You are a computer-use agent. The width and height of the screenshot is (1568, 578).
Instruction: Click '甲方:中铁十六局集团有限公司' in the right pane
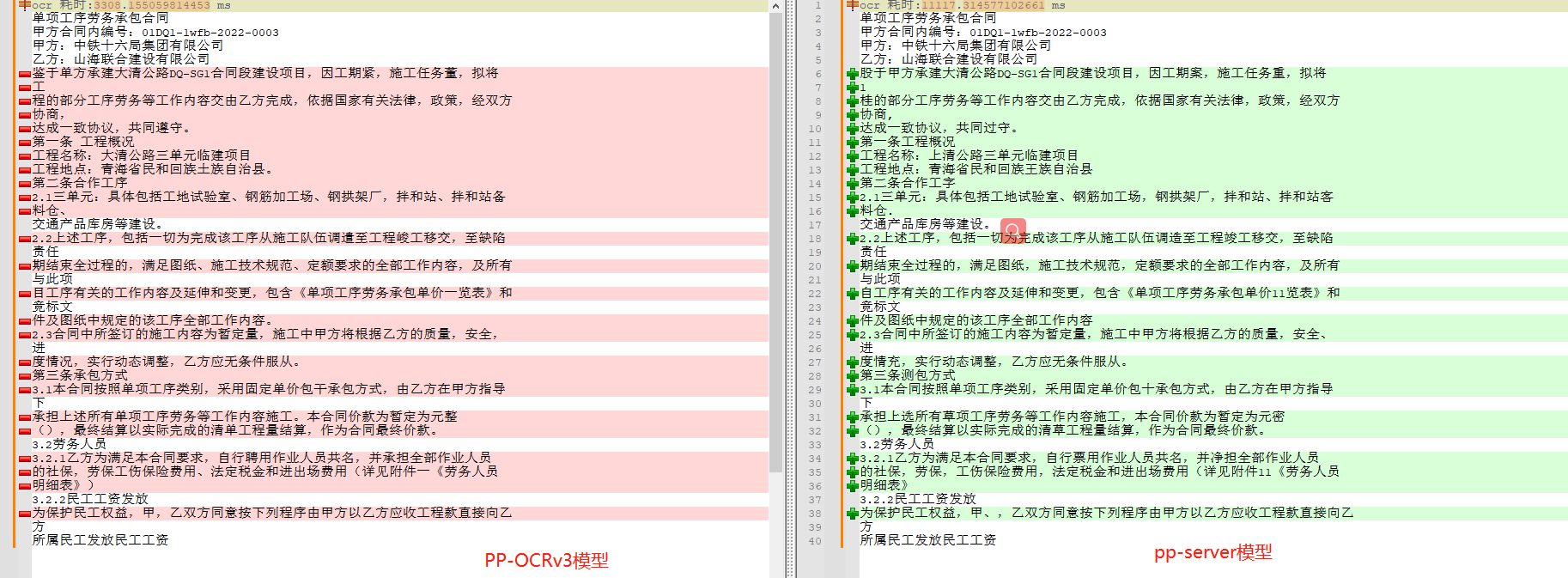(x=956, y=46)
